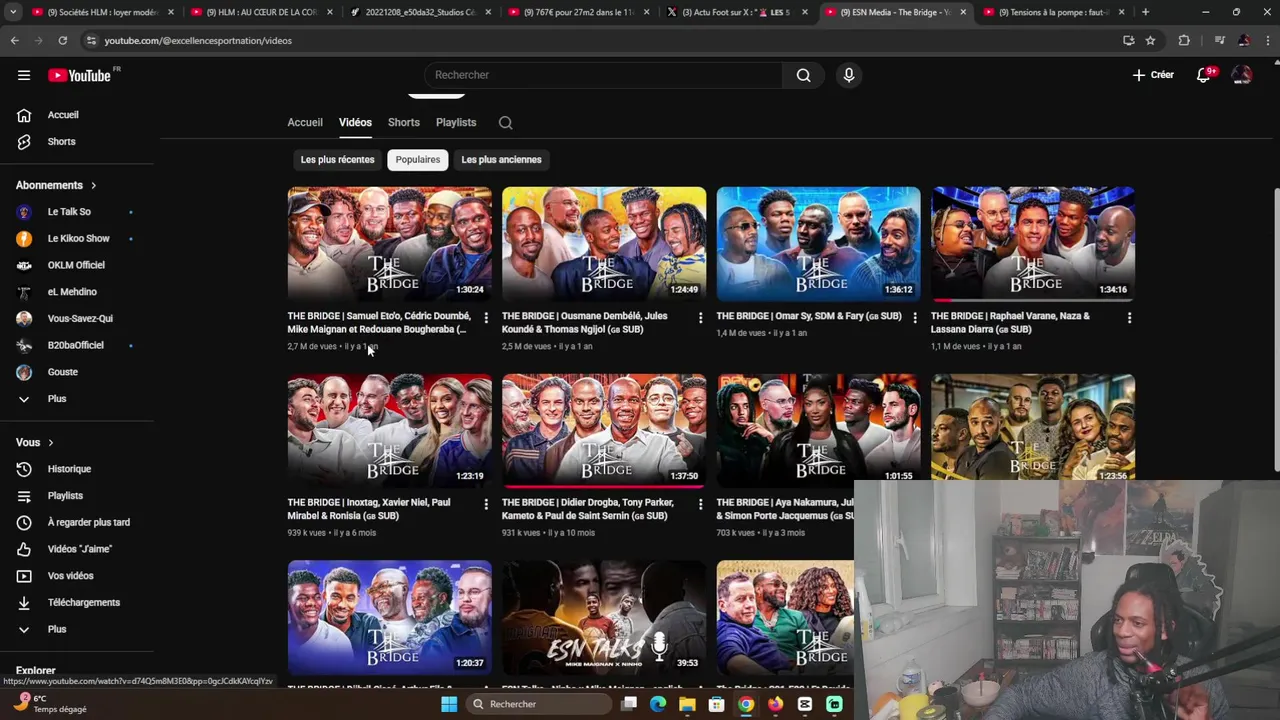Screen dimensions: 1280x720
Task: Open Ousmane Dembélé video thumbnail
Action: click(604, 243)
